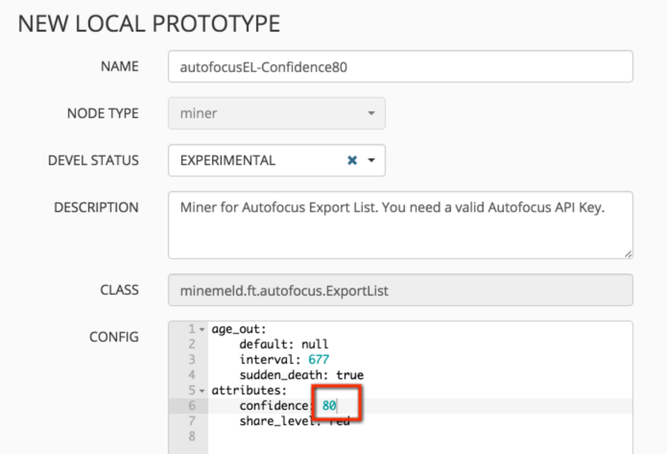
Task: Click line number 2 in gutter
Action: pos(190,344)
